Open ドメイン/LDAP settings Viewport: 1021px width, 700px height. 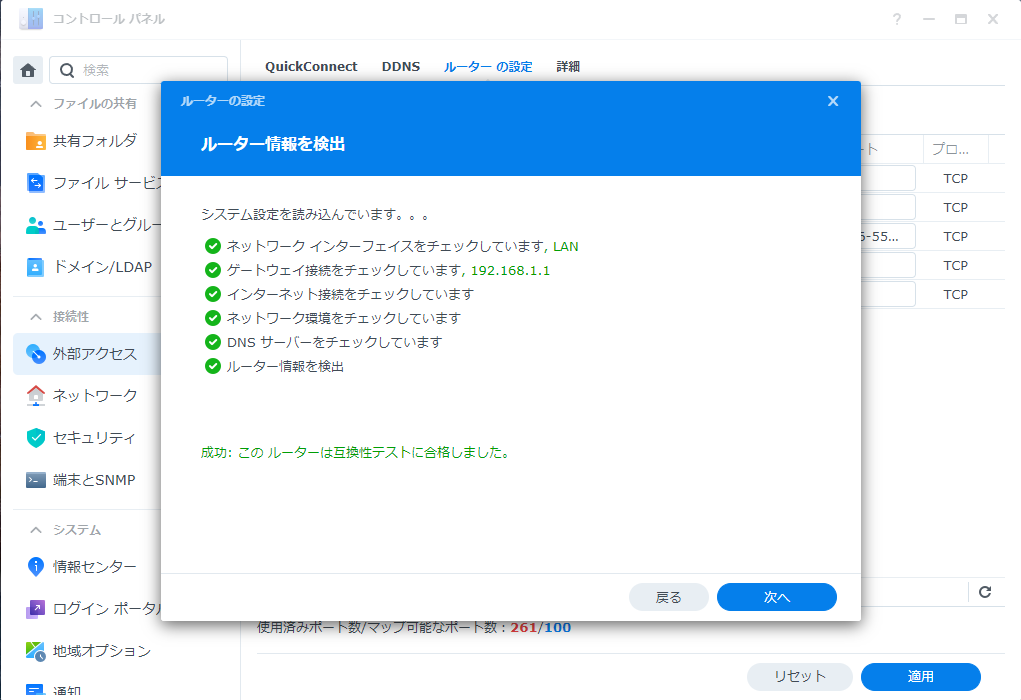87,267
